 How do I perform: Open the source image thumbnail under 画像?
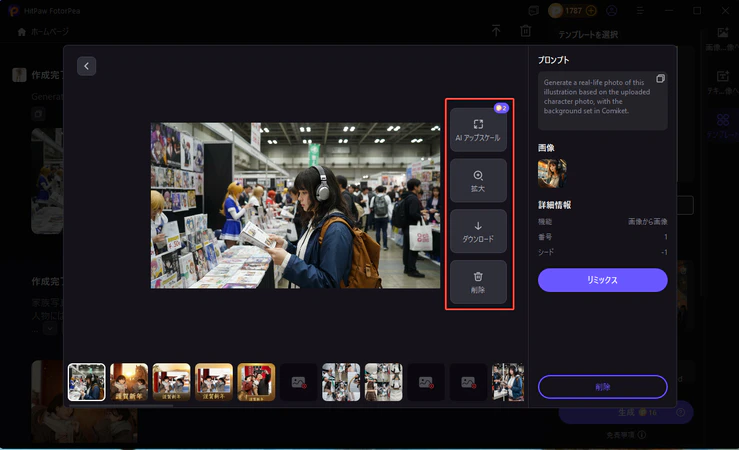pos(552,173)
